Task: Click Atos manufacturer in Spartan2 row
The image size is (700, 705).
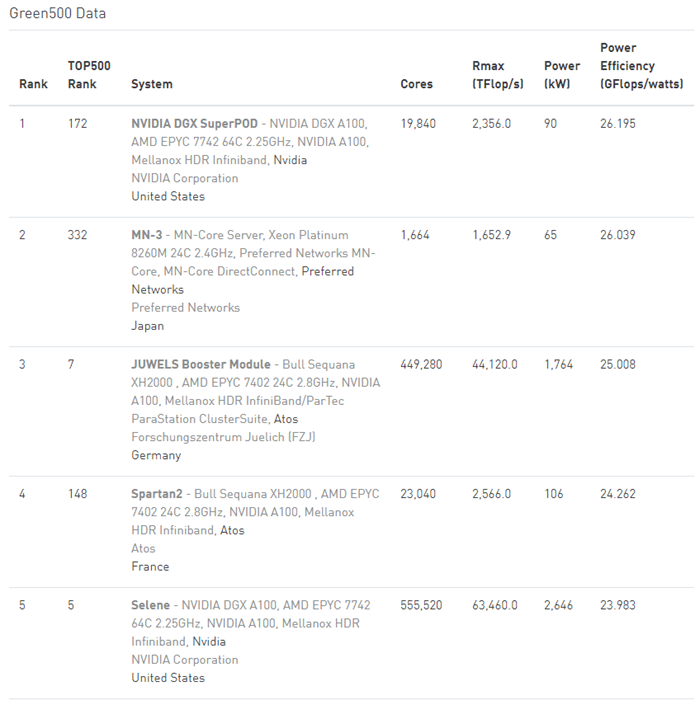Action: point(232,530)
